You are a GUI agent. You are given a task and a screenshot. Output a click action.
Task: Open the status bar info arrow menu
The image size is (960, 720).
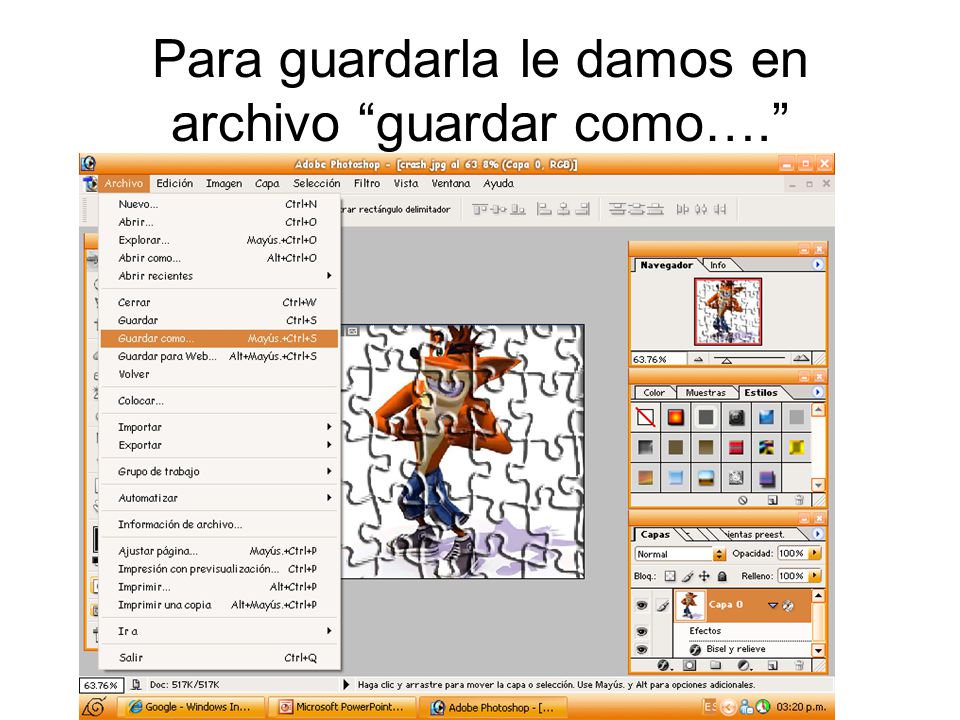347,684
